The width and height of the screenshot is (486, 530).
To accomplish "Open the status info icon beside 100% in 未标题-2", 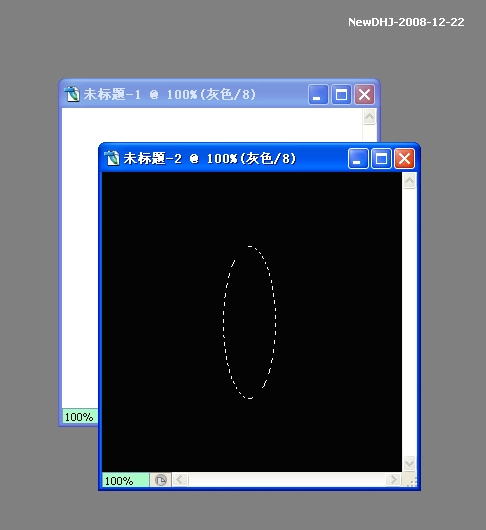I will 161,480.
